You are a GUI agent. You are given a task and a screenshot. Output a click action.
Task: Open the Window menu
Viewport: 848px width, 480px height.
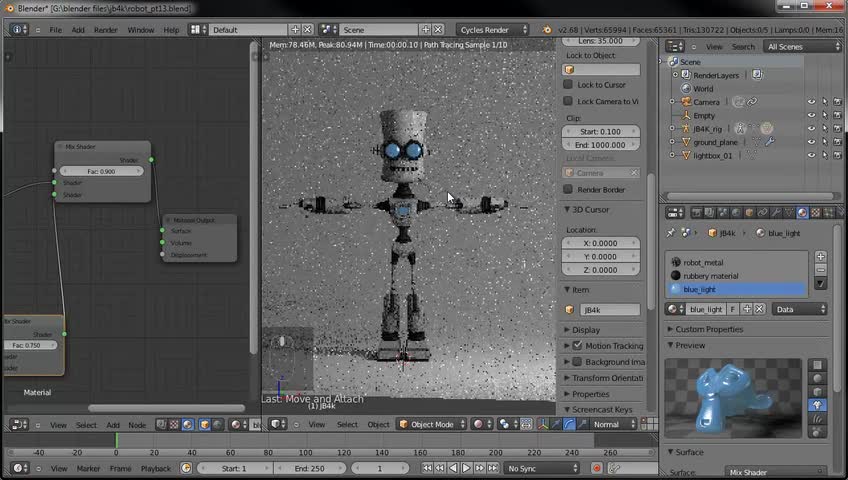pos(141,30)
